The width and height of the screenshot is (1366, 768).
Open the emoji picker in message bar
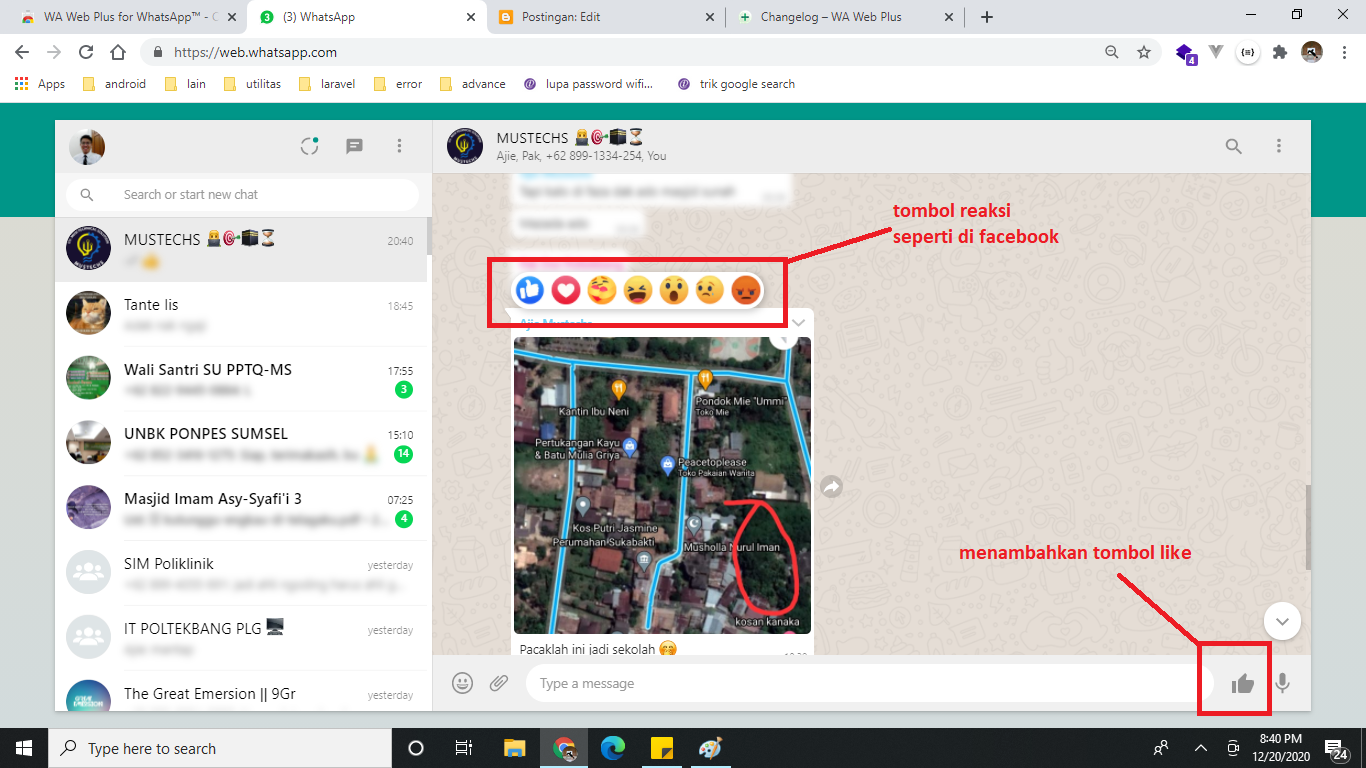pyautogui.click(x=462, y=683)
